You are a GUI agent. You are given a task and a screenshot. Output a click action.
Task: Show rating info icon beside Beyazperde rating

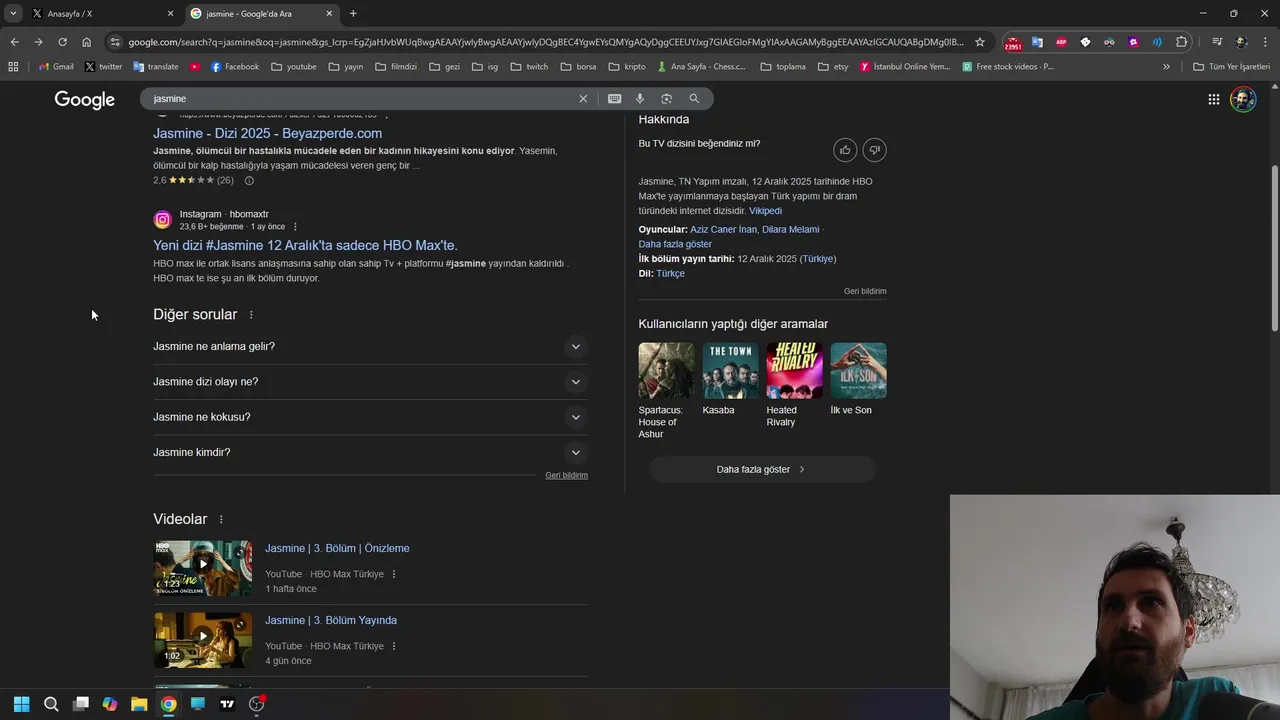pos(249,181)
